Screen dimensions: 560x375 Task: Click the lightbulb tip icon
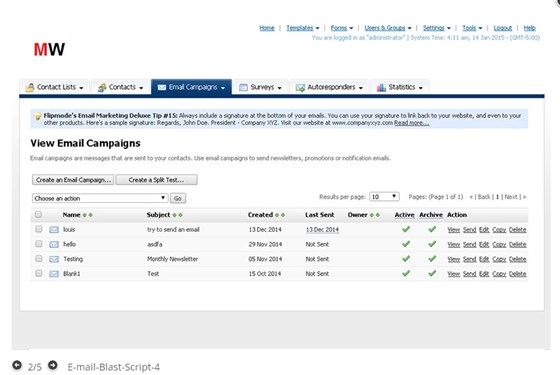click(38, 116)
